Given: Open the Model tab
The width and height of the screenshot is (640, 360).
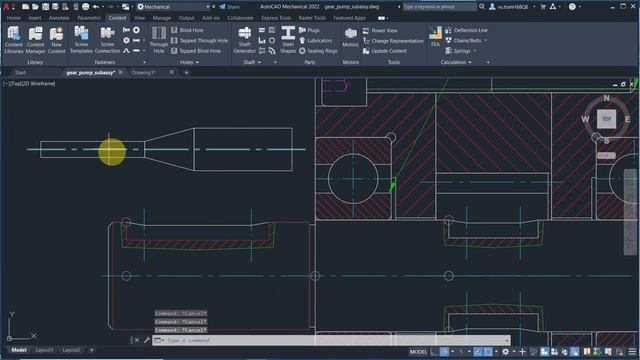Looking at the screenshot, I should point(19,350).
